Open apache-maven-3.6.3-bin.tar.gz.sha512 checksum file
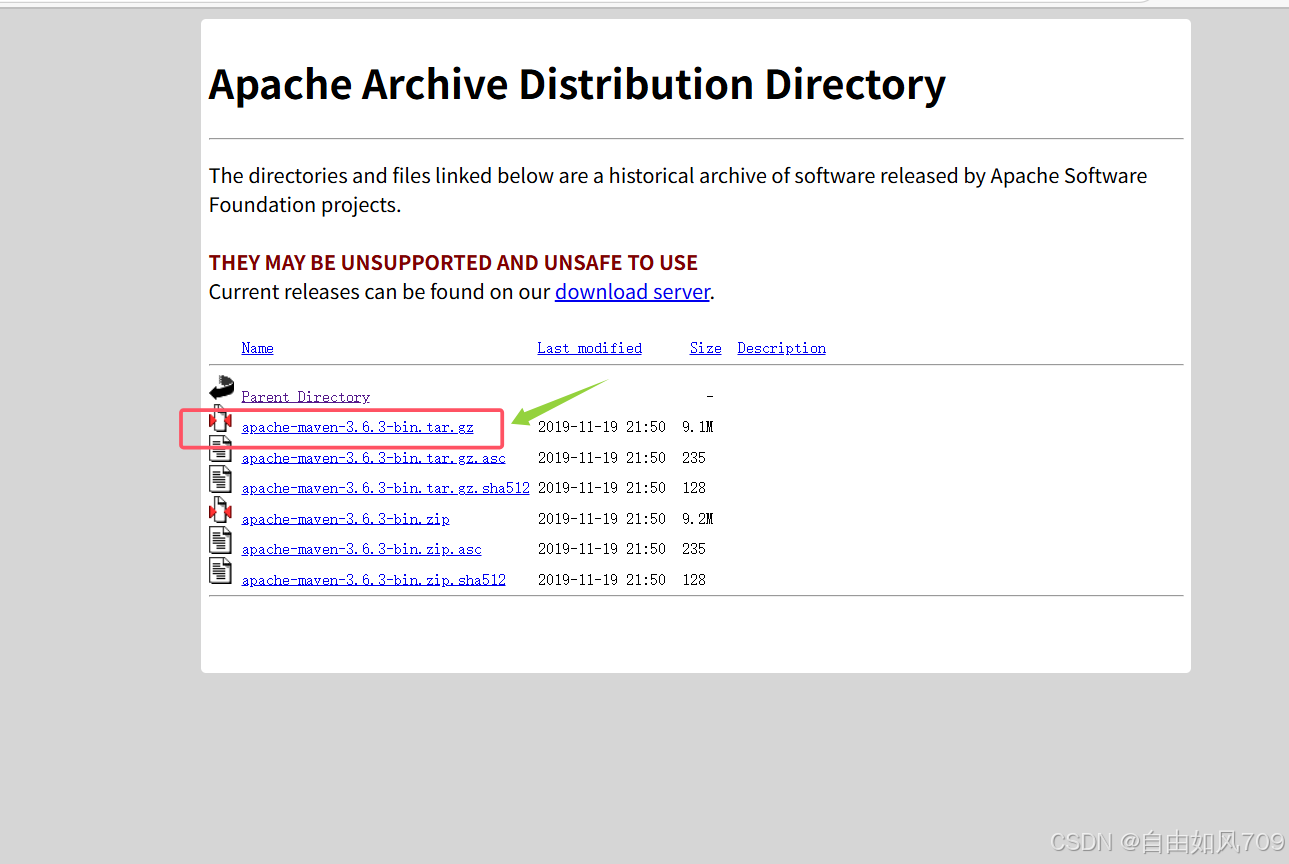The height and width of the screenshot is (864, 1289). click(x=385, y=488)
